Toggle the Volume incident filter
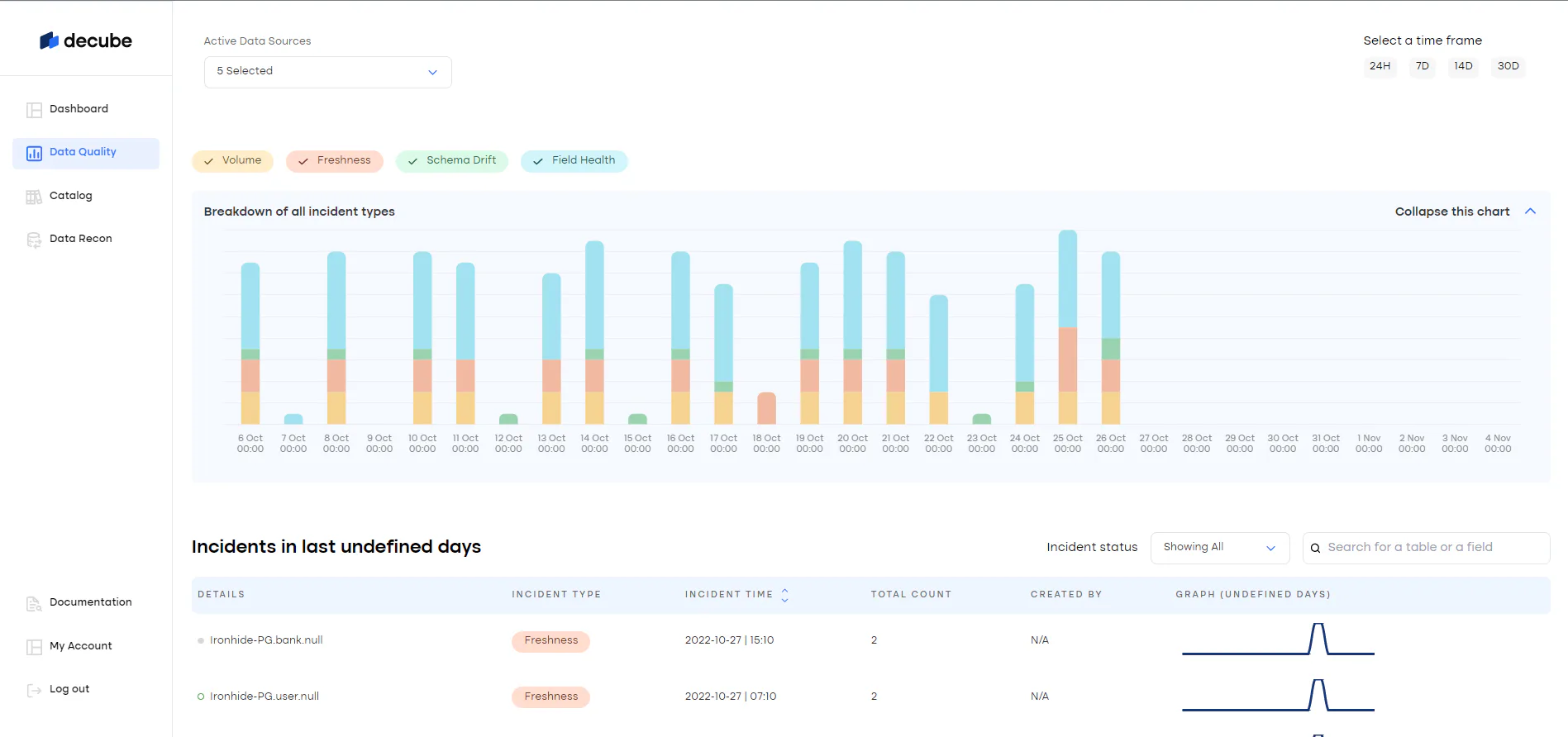This screenshot has height=737, width=1568. (232, 161)
